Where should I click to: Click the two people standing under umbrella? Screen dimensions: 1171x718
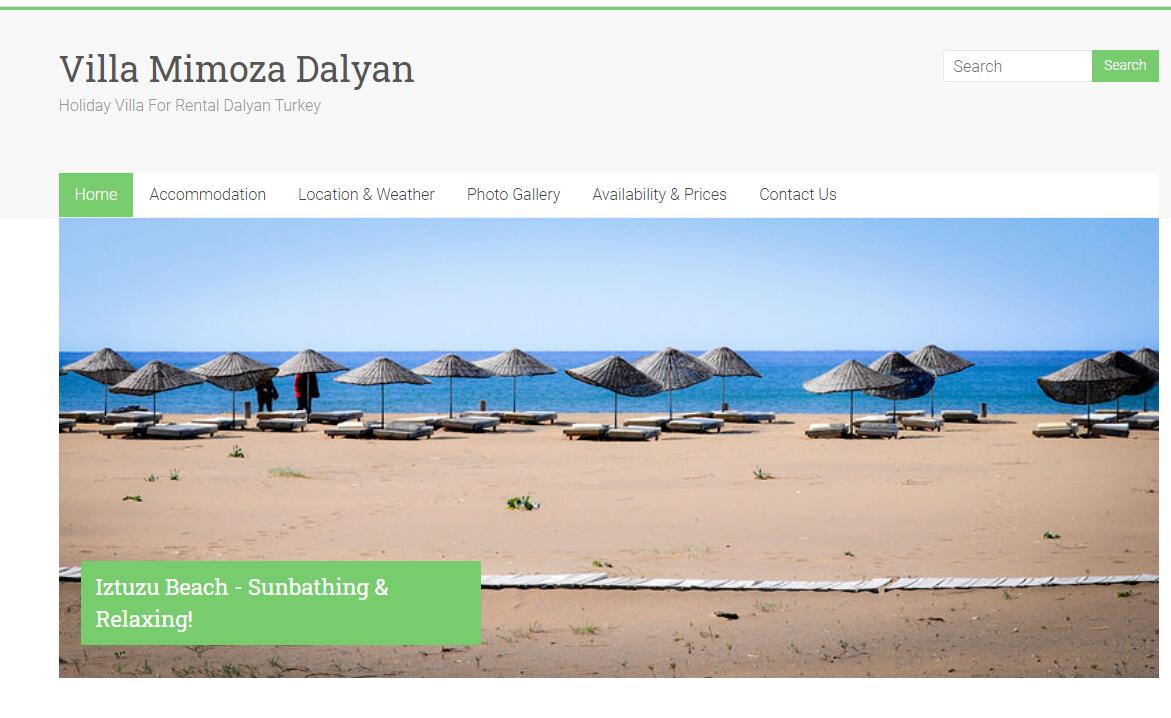pos(288,392)
